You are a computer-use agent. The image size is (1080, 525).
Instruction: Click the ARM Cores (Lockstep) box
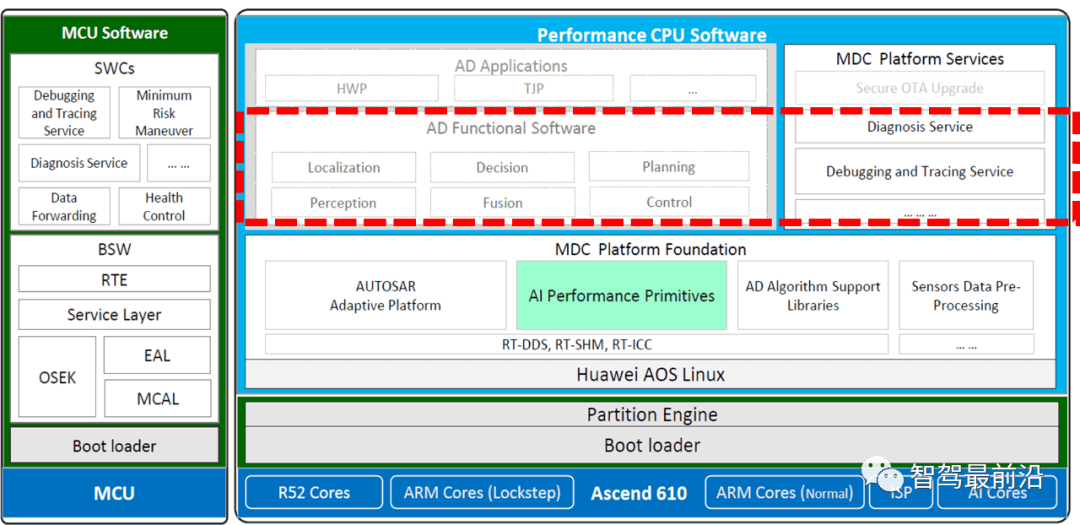[482, 493]
